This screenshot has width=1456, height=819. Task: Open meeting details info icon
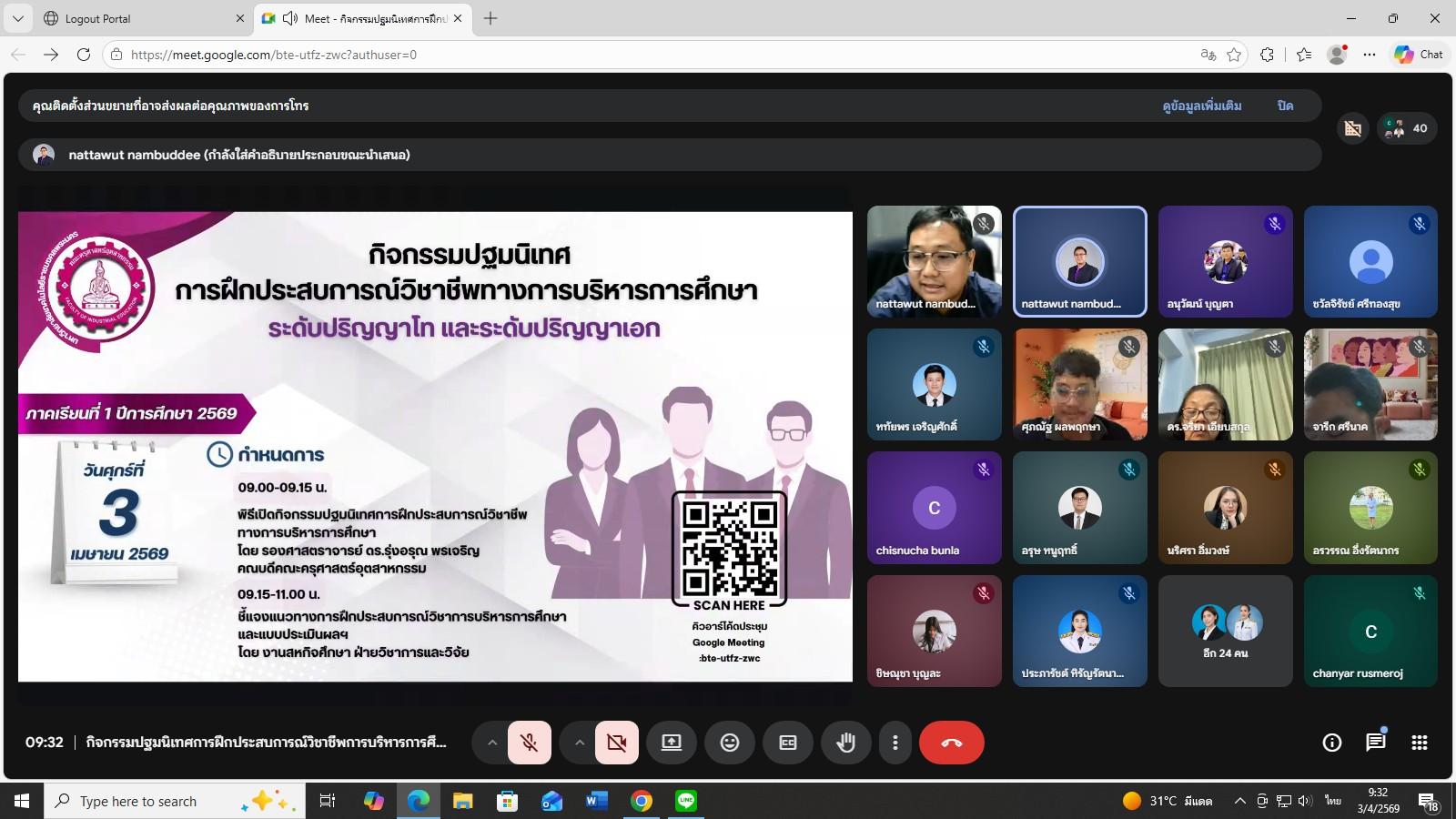1331,743
